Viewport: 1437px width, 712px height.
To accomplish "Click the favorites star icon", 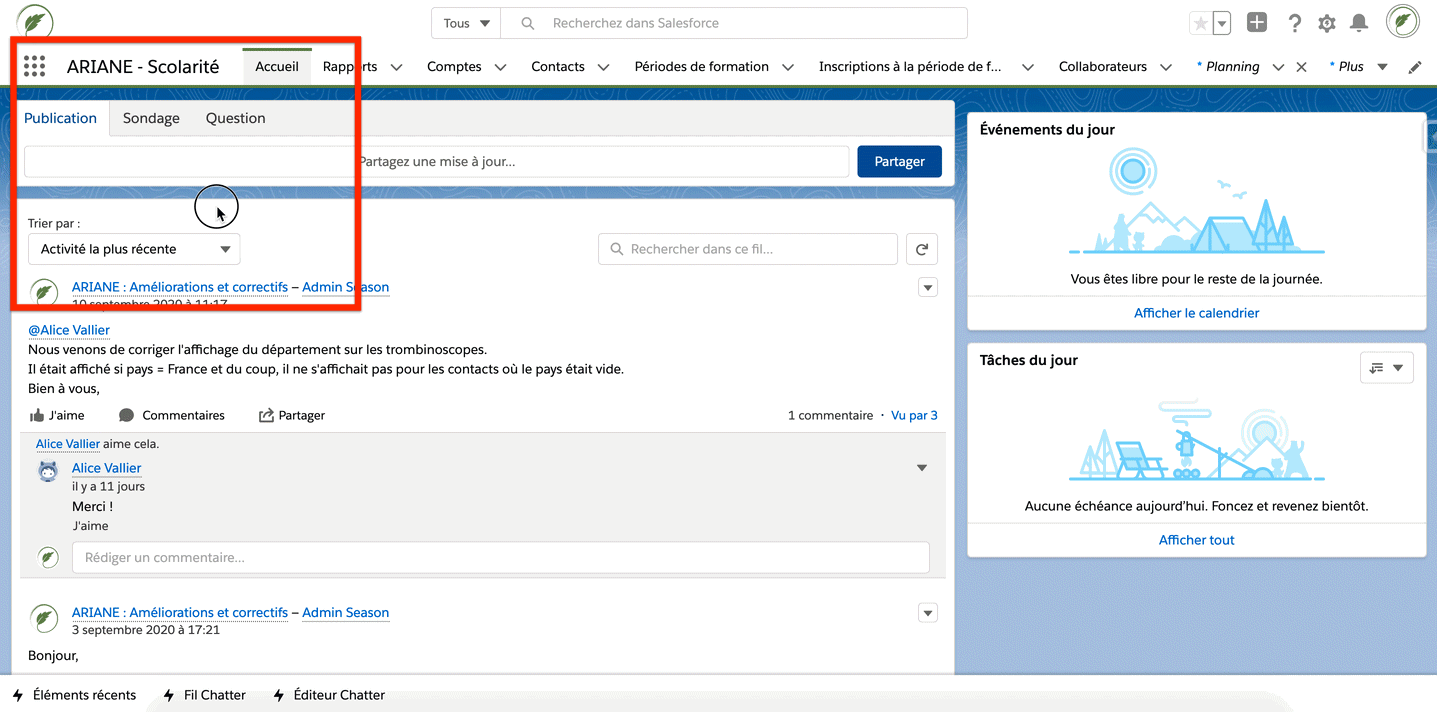I will (x=1203, y=21).
